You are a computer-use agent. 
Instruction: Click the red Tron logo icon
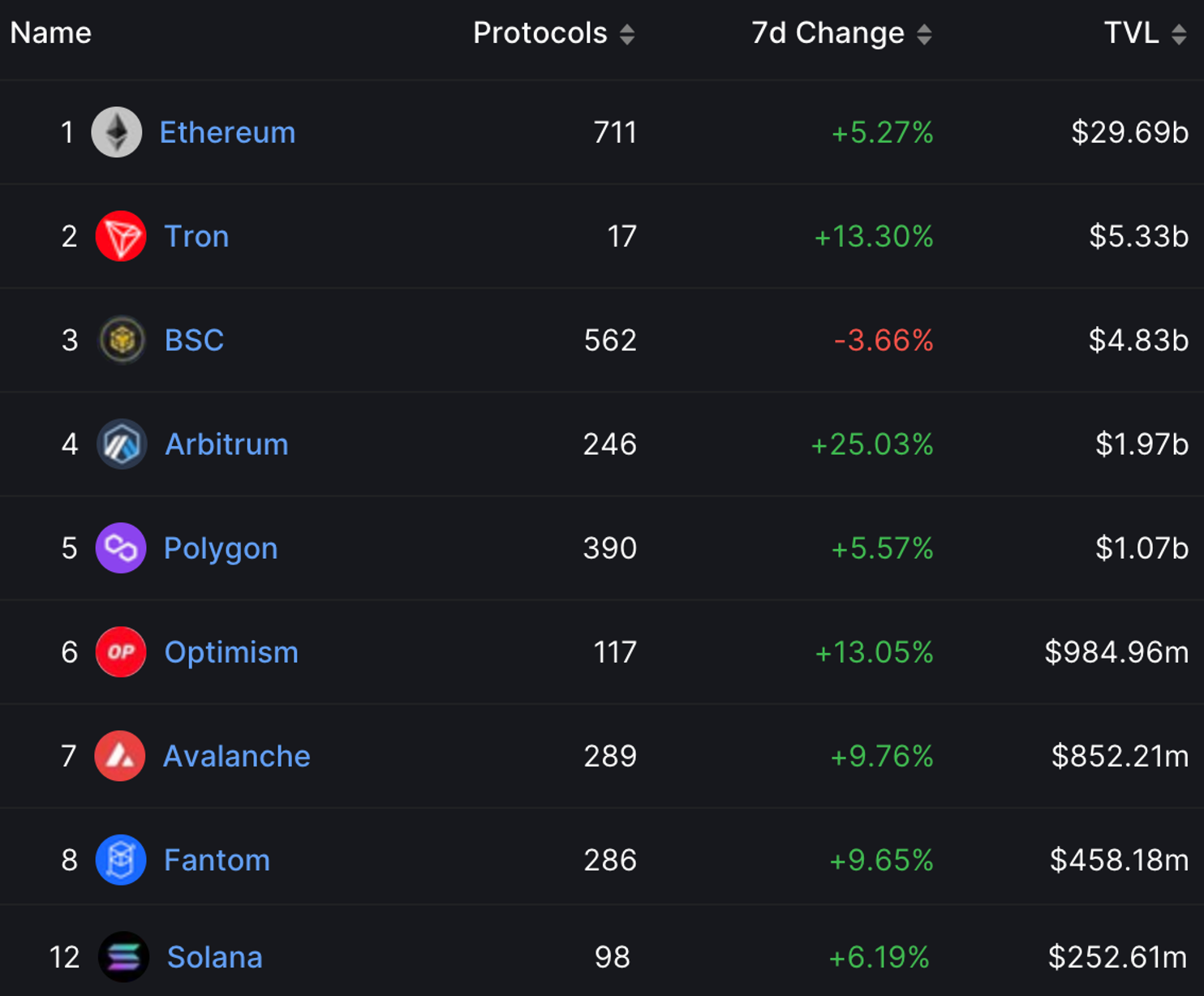pyautogui.click(x=121, y=236)
